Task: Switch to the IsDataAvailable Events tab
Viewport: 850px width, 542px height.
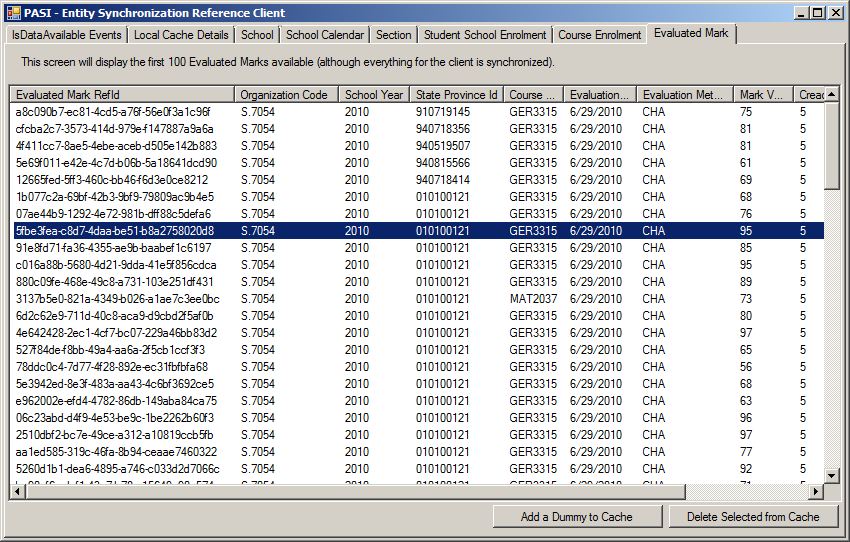Action: tap(66, 35)
